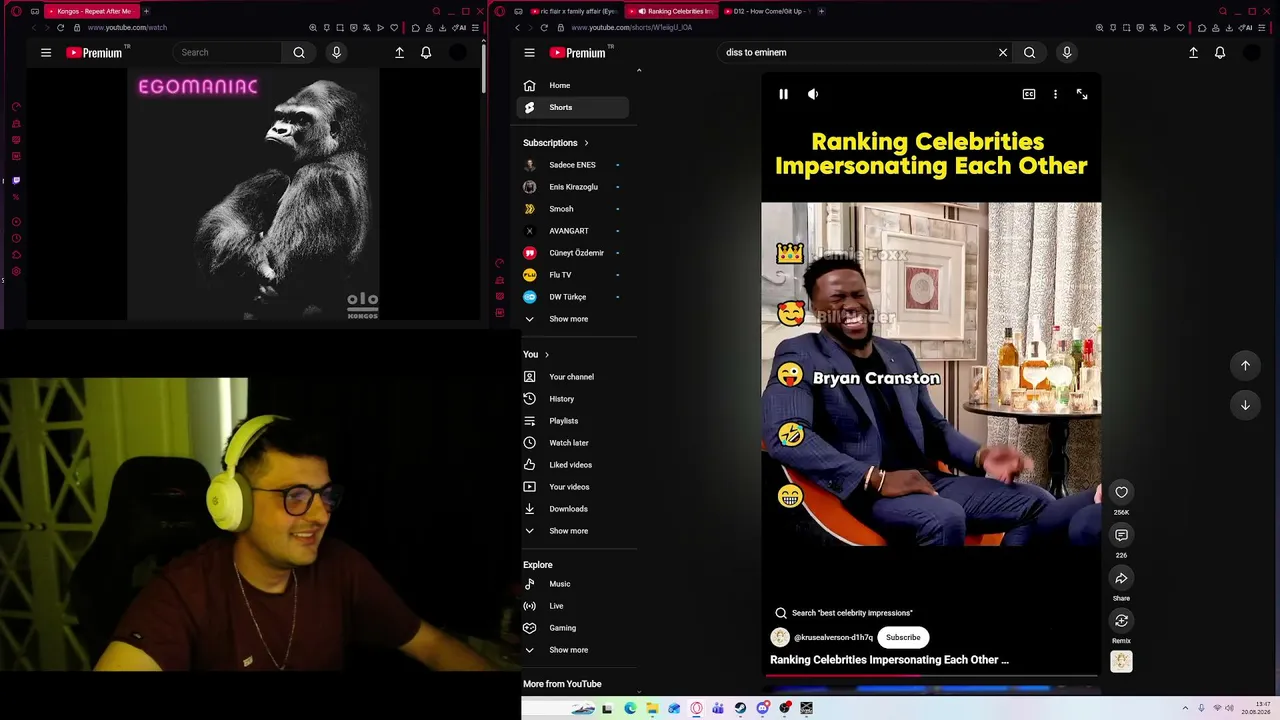This screenshot has width=1280, height=720.
Task: Start voice search in the left window
Action: pos(336,52)
